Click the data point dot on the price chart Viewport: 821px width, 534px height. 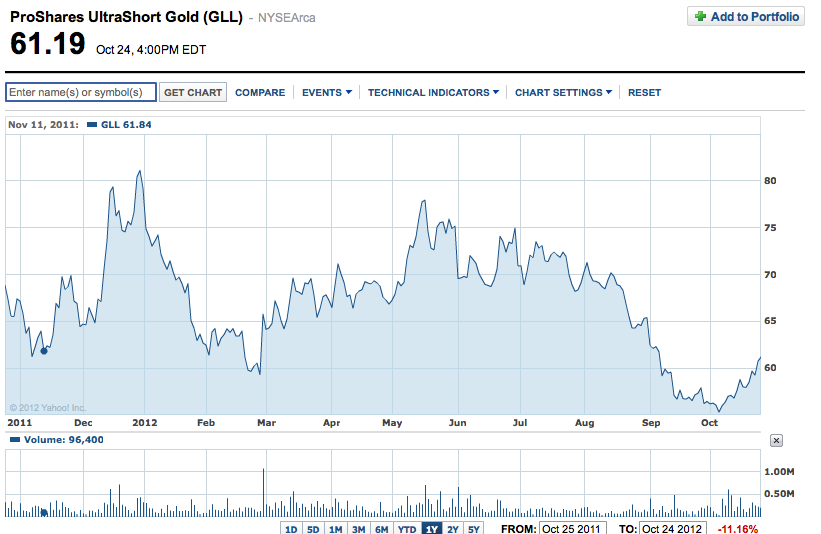(x=44, y=351)
